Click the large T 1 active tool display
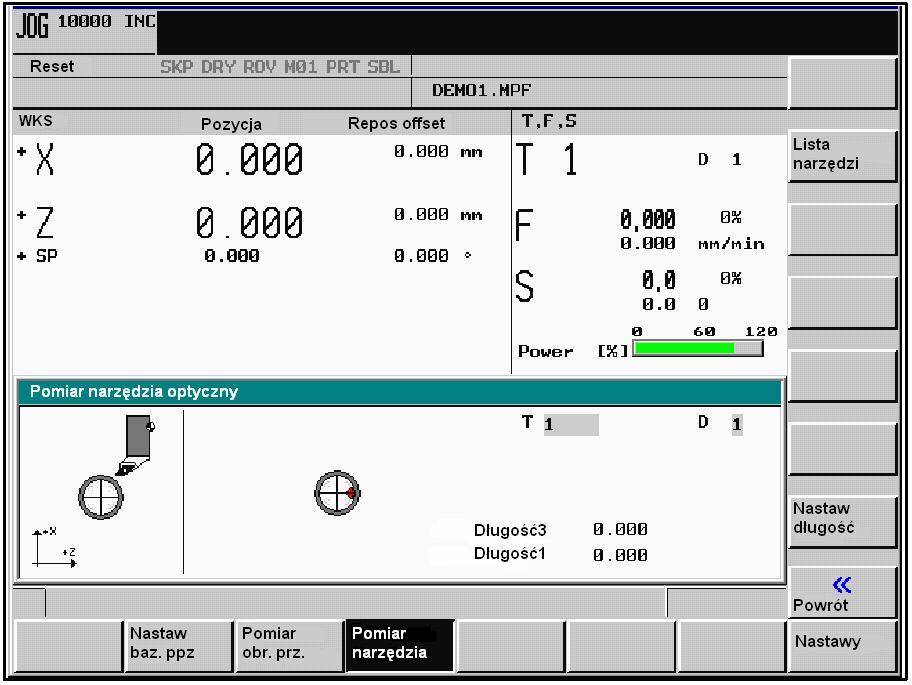Image resolution: width=912 pixels, height=685 pixels. point(547,159)
